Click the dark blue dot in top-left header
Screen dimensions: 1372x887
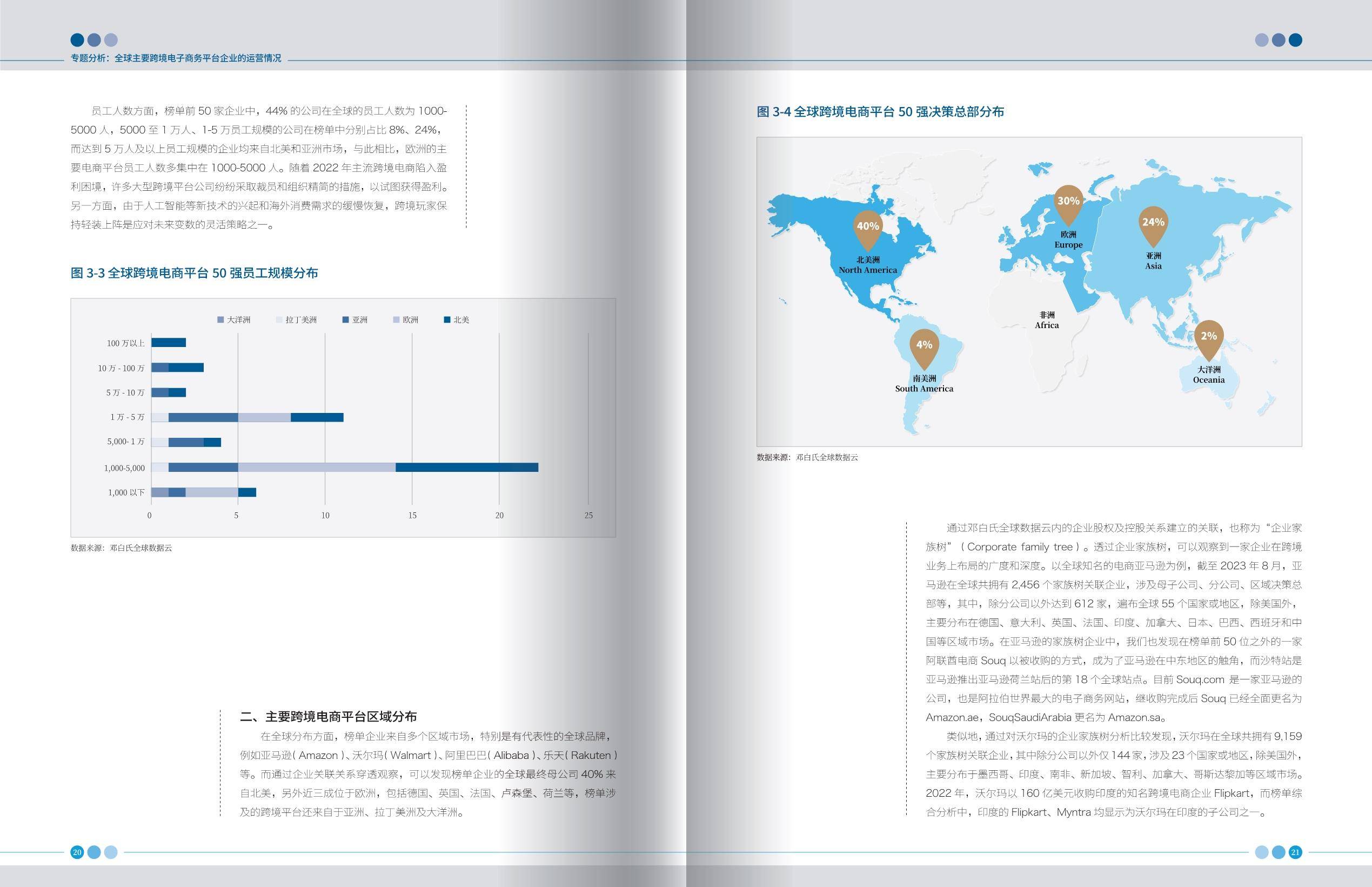point(77,40)
